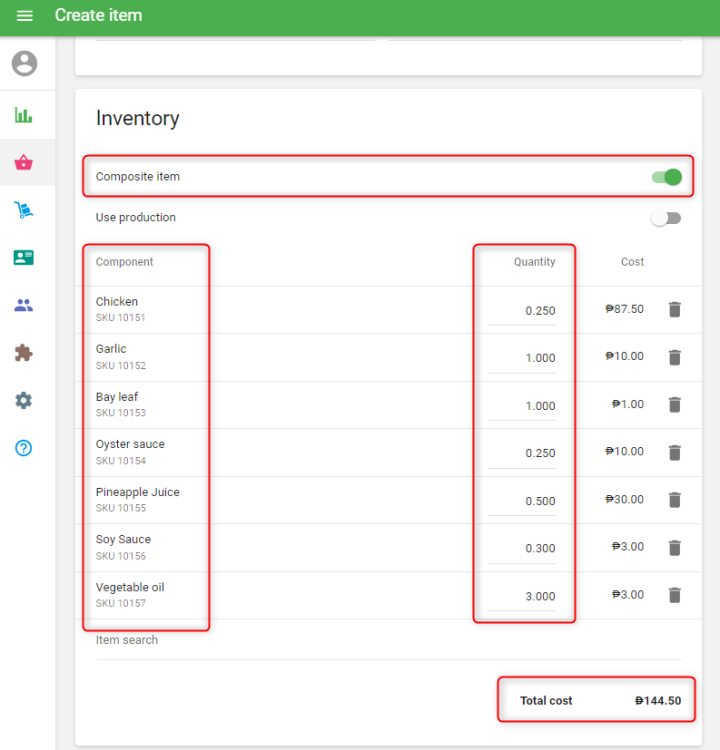Viewport: 720px width, 750px height.
Task: Open the hamburger navigation menu
Action: pos(25,16)
